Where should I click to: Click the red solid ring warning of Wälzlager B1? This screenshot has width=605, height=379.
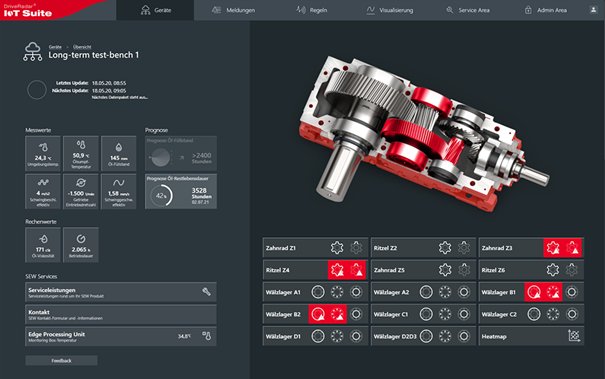pyautogui.click(x=534, y=292)
